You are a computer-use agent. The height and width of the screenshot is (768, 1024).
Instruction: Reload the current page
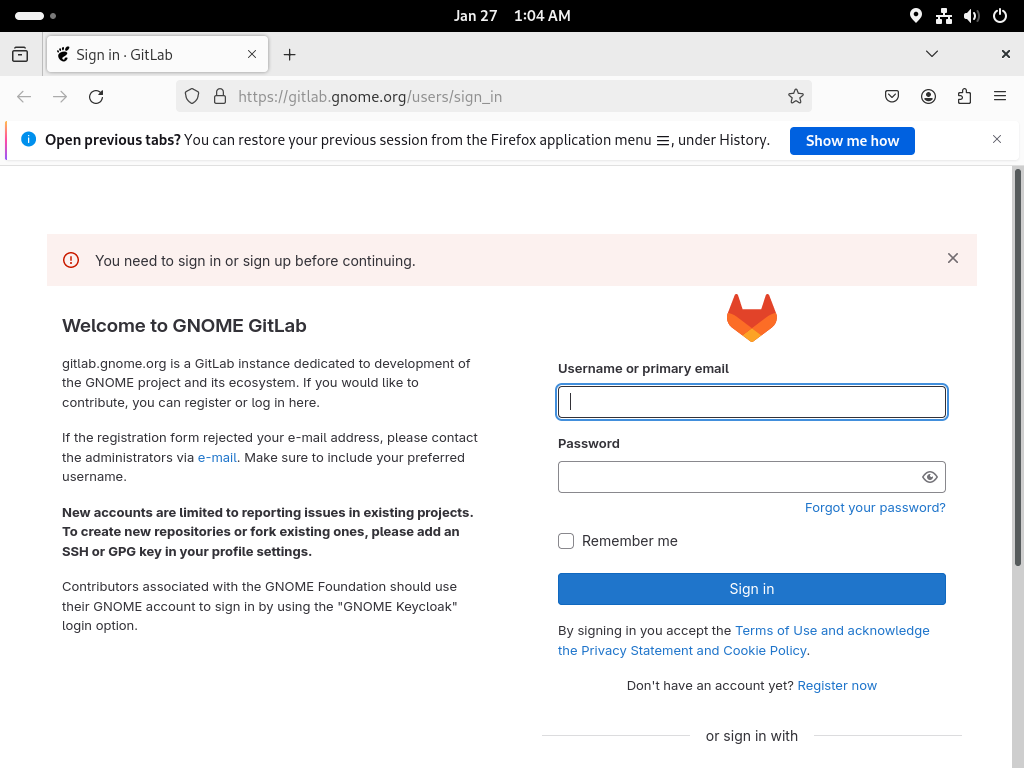point(96,97)
